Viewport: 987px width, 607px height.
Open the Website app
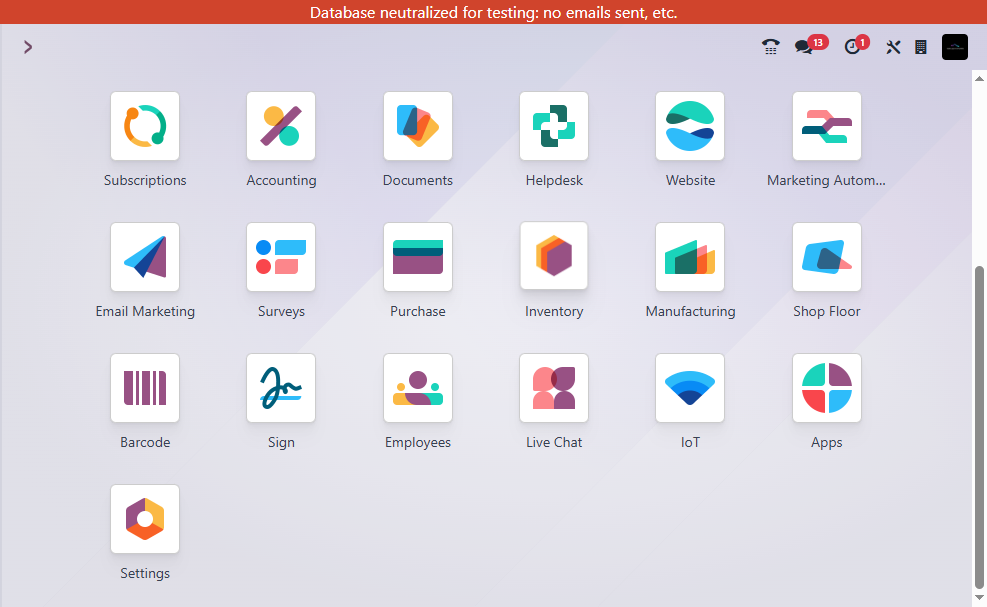(690, 126)
